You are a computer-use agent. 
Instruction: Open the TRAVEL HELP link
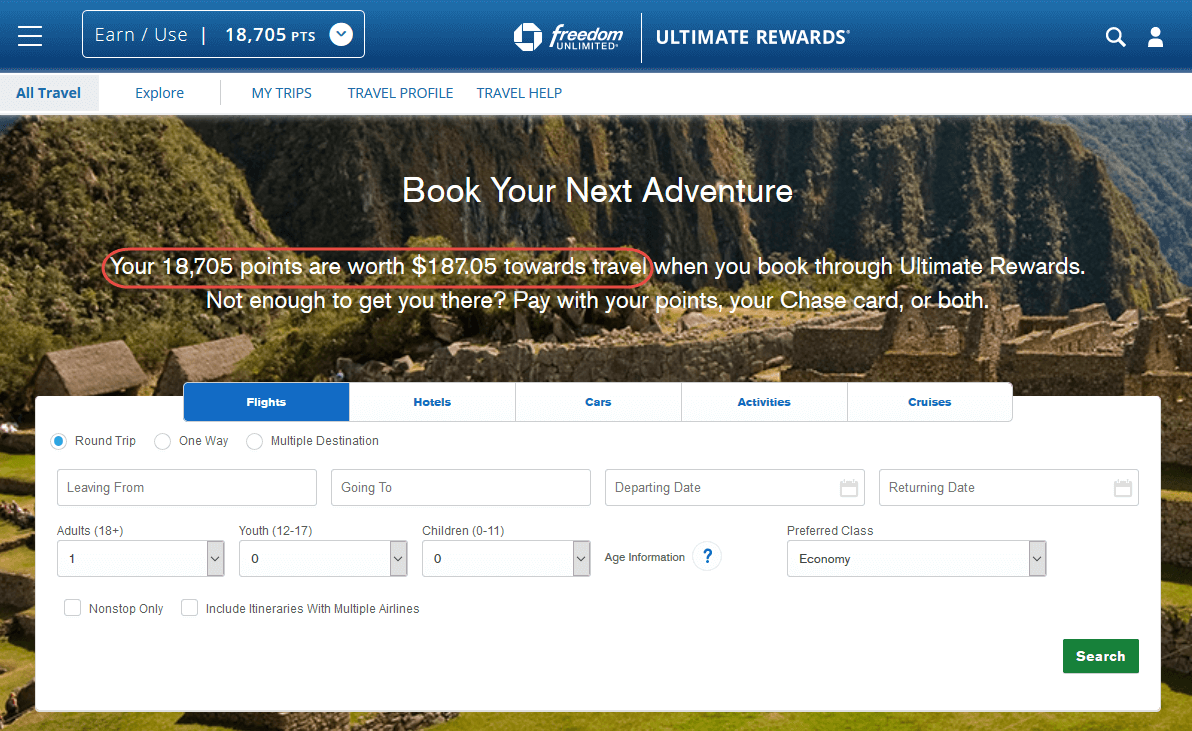point(519,93)
